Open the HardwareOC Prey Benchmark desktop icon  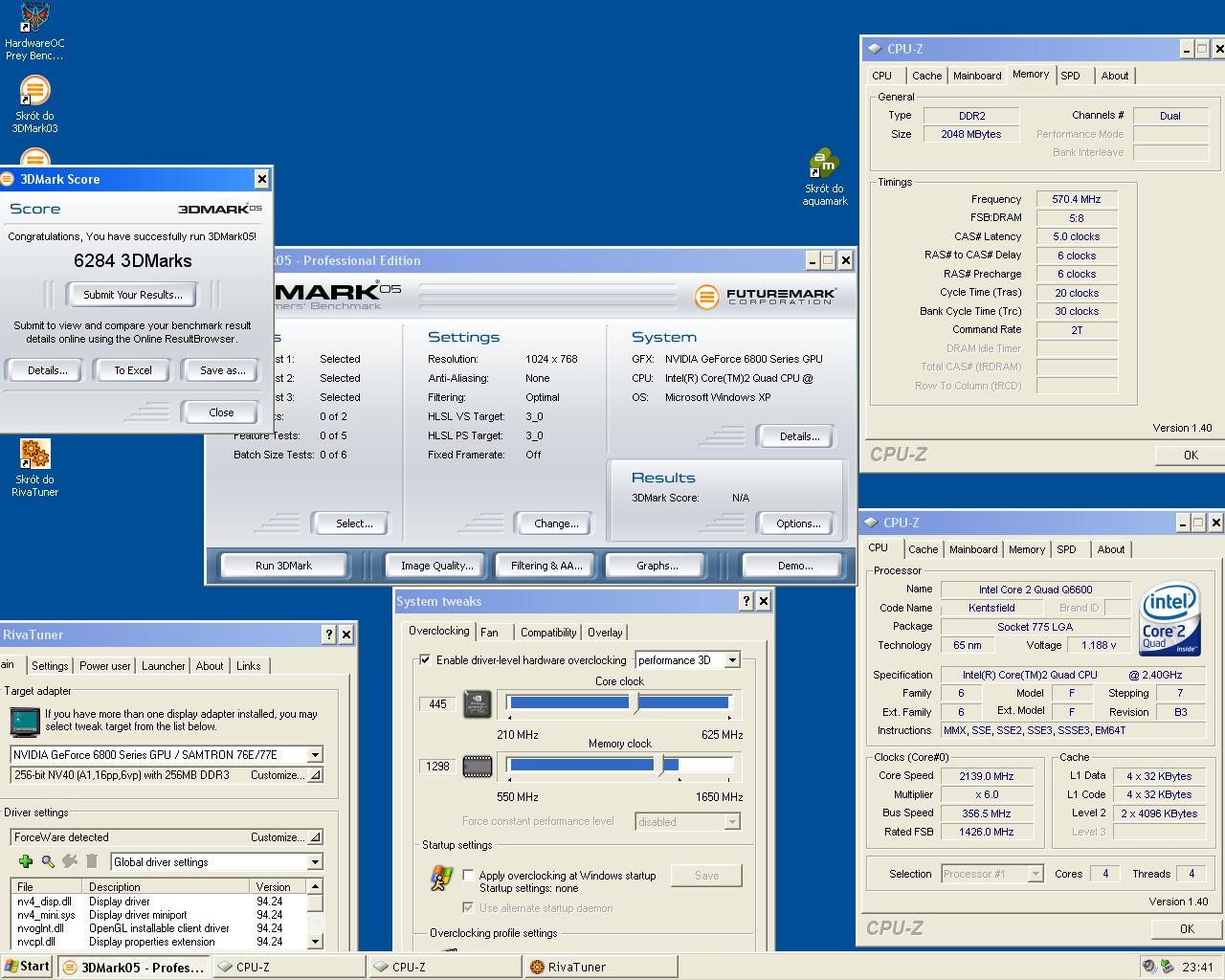[34, 32]
